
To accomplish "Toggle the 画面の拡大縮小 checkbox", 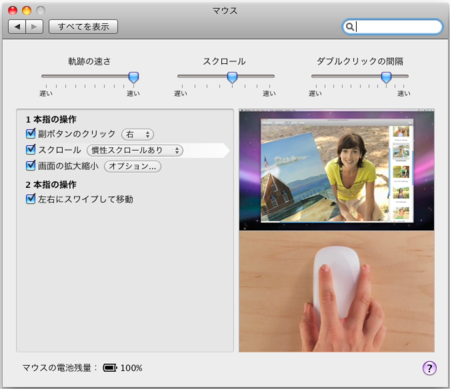I will 31,165.
